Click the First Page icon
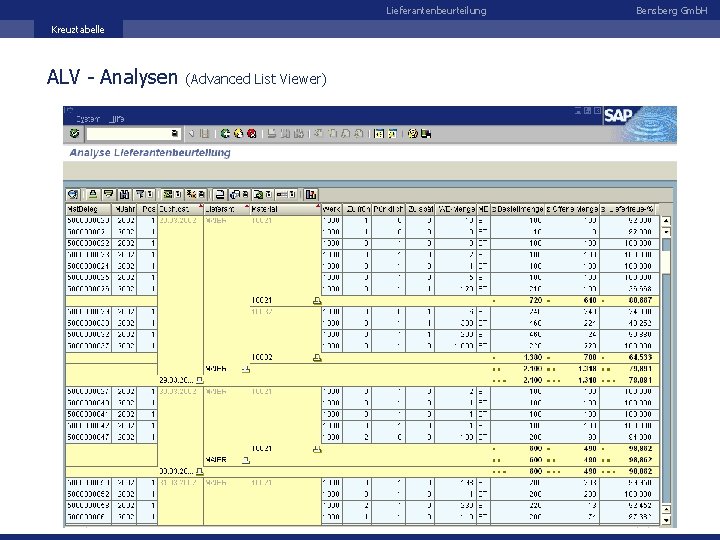 (x=319, y=134)
